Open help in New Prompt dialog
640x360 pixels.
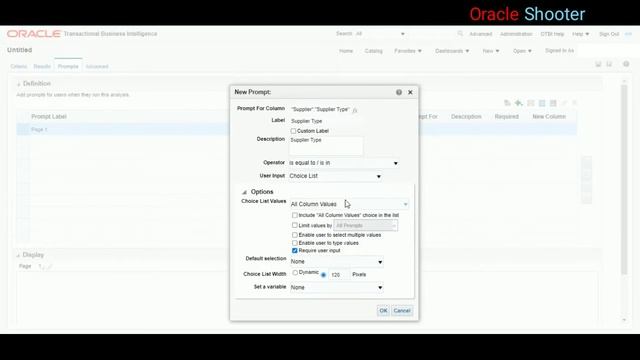pos(399,92)
